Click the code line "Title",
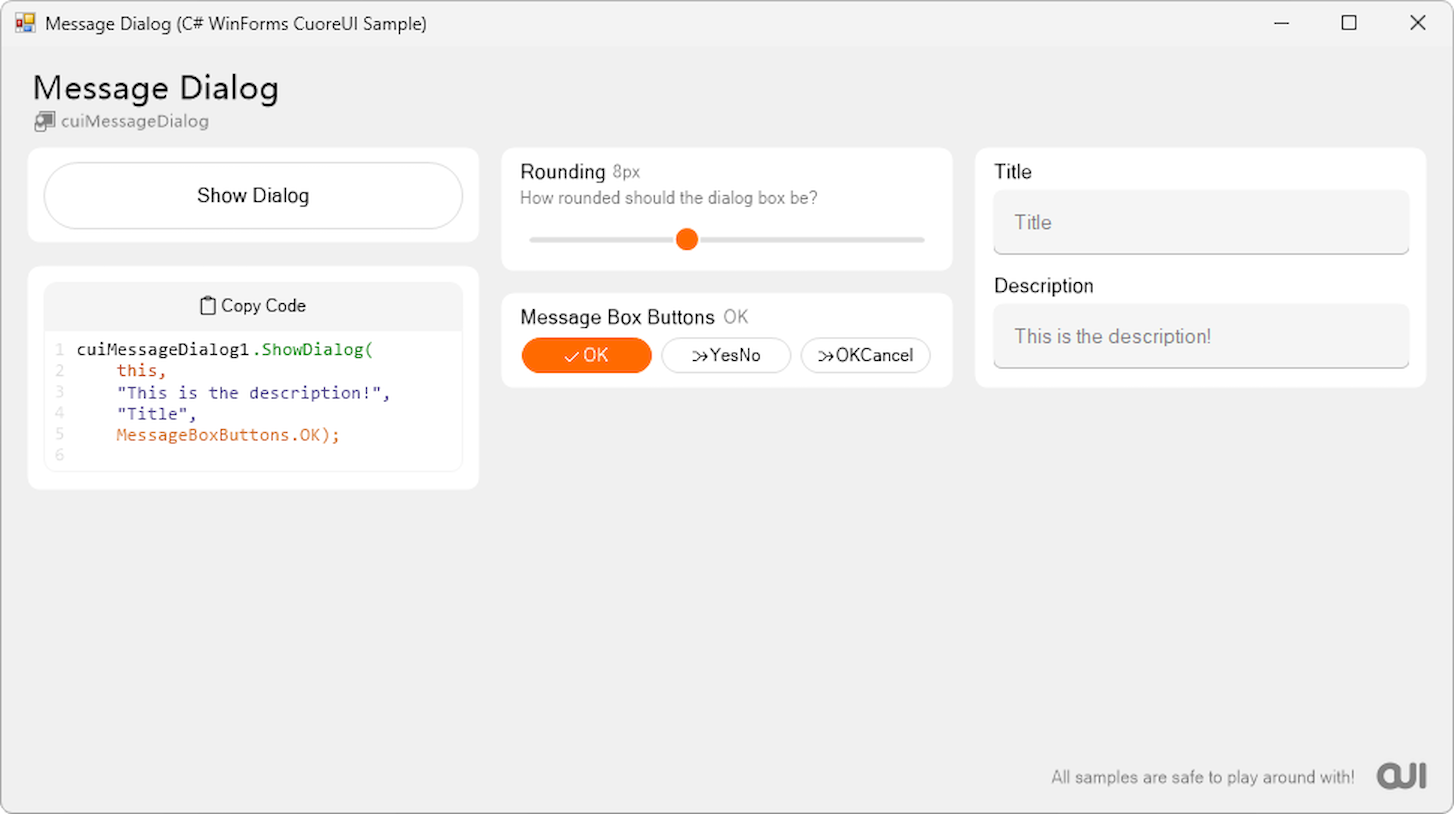This screenshot has height=814, width=1454. (x=157, y=413)
